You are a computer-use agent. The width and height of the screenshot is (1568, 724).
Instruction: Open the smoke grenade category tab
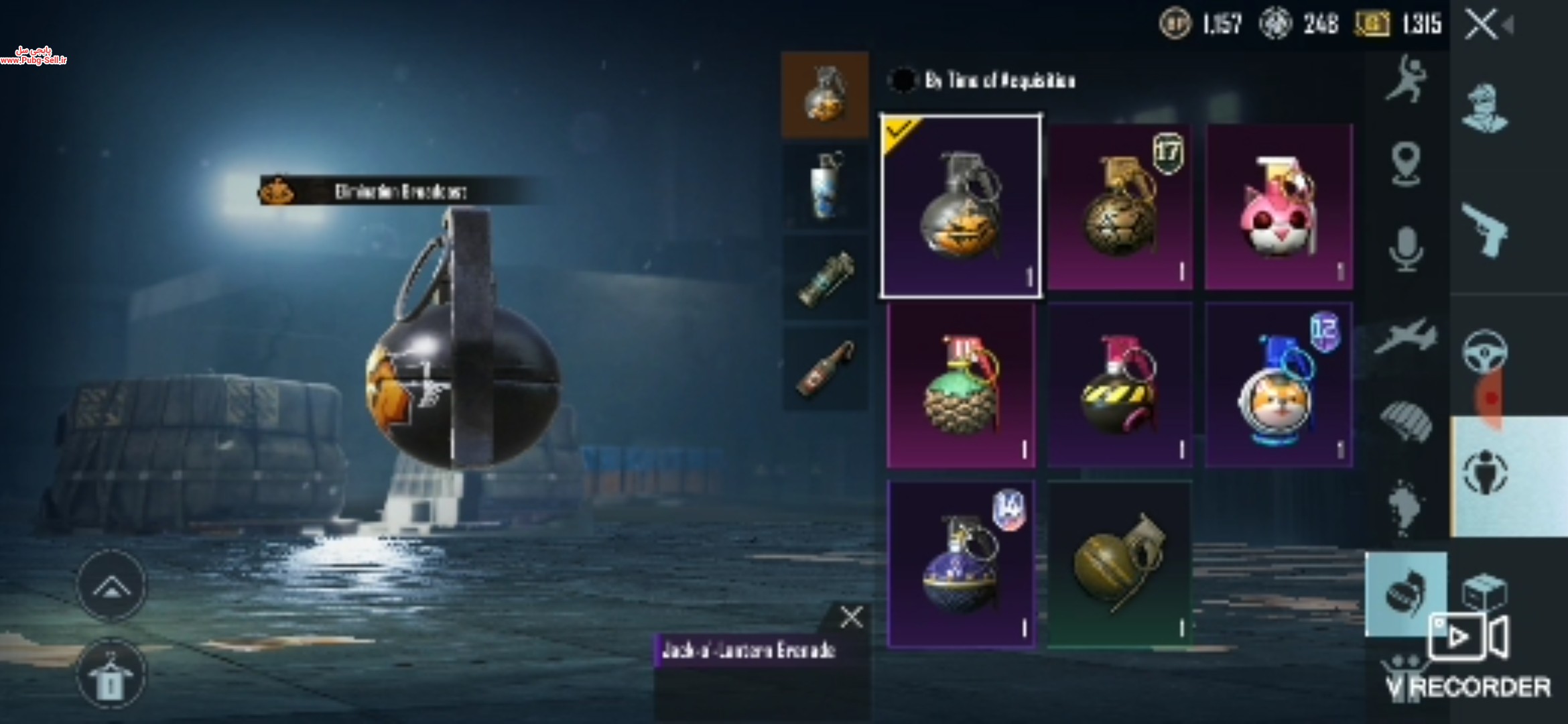[x=825, y=186]
